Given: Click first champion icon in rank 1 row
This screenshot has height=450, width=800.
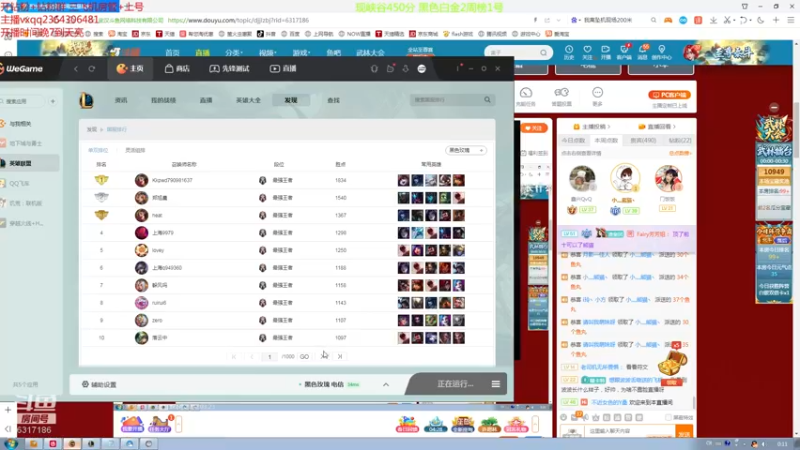Looking at the screenshot, I should (404, 180).
